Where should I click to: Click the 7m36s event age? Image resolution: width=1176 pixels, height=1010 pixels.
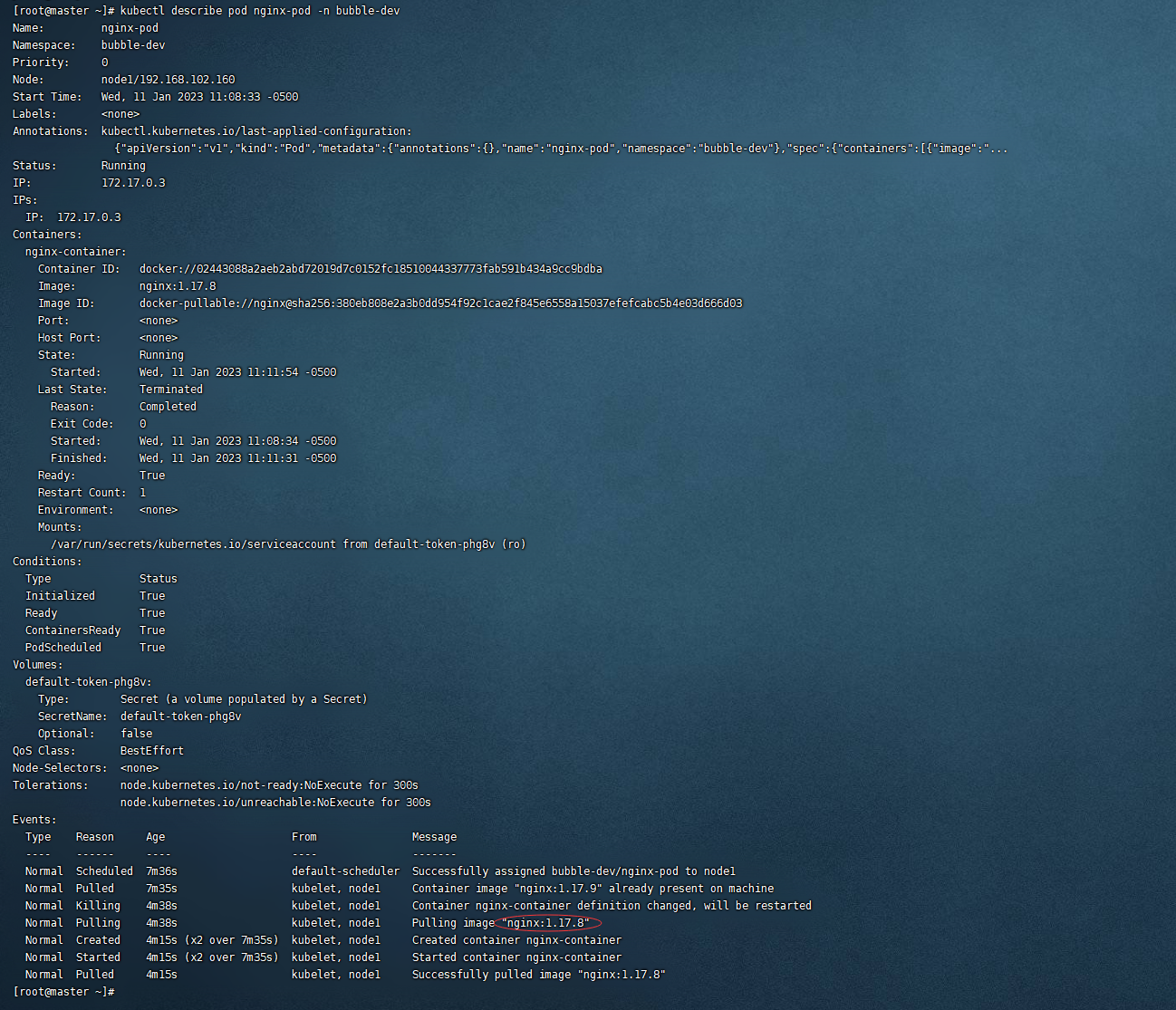[161, 871]
